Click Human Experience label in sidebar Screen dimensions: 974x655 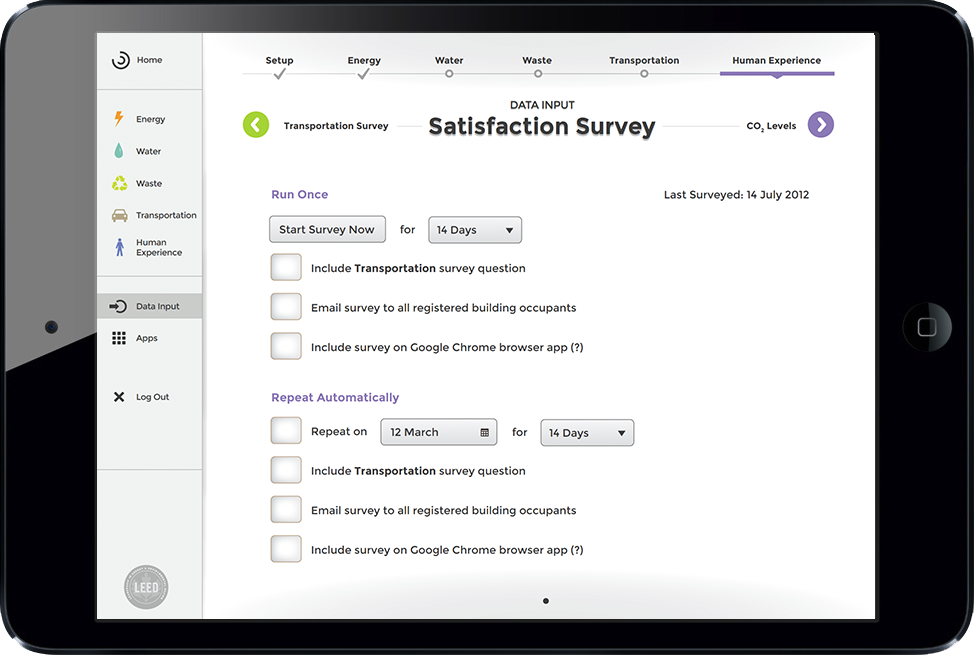159,247
